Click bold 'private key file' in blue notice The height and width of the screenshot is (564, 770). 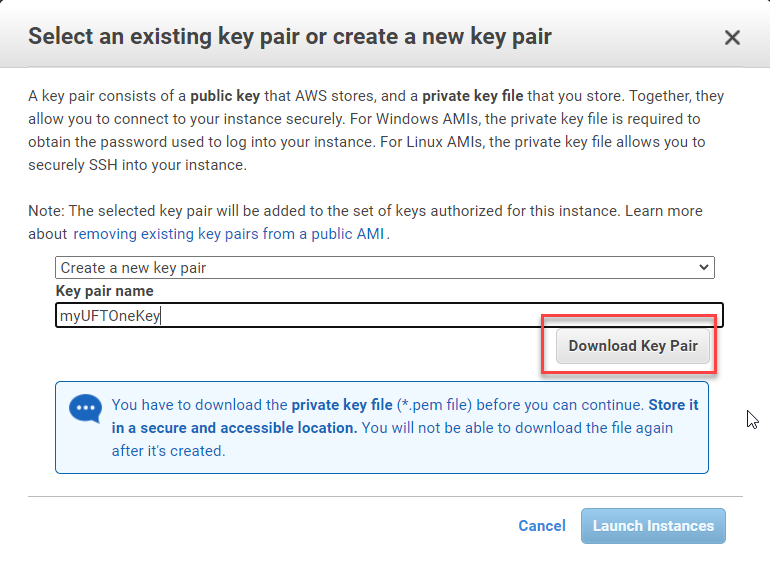(x=342, y=405)
